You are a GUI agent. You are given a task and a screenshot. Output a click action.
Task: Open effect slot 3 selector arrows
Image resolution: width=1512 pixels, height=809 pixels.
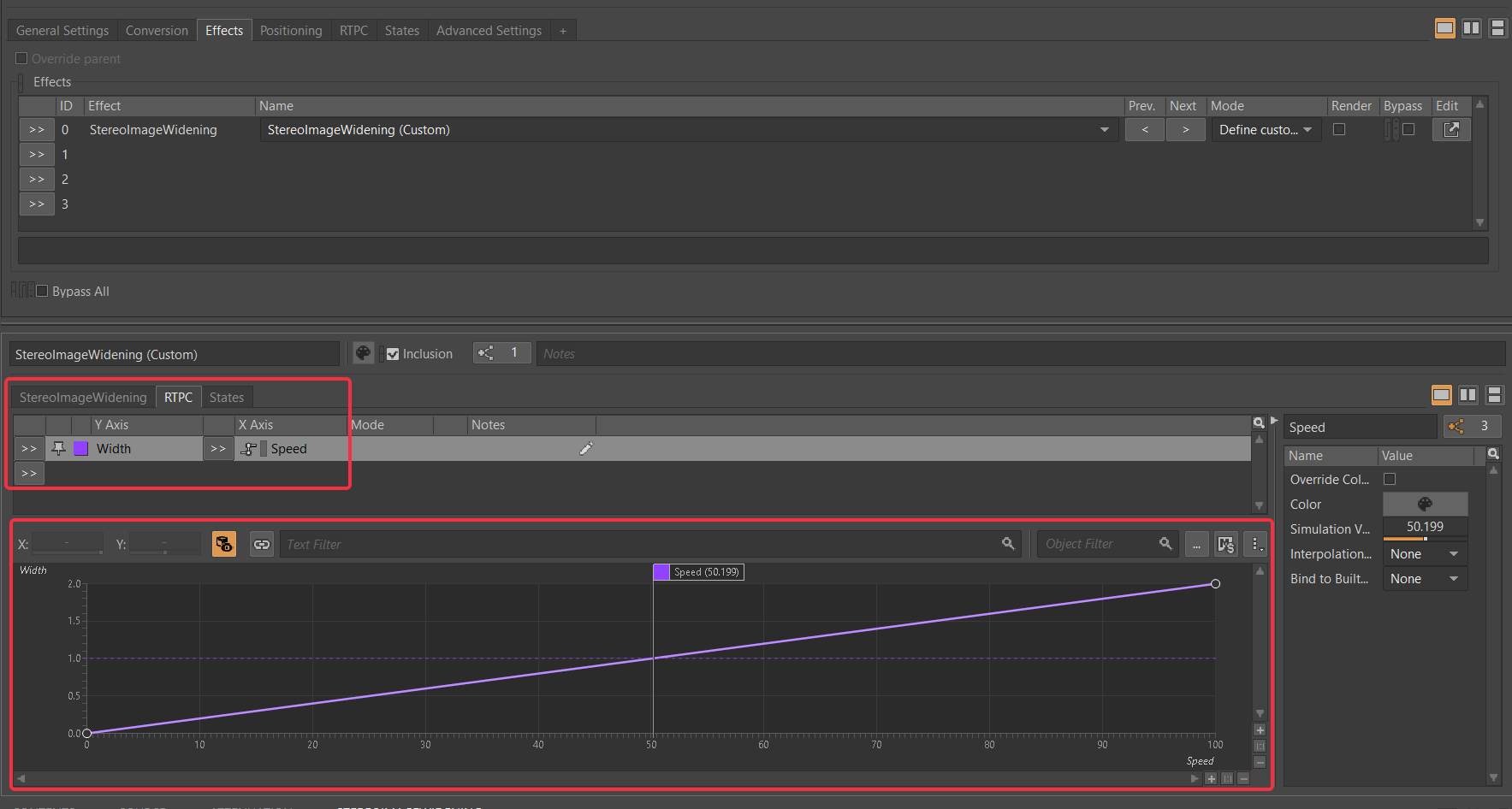[37, 204]
